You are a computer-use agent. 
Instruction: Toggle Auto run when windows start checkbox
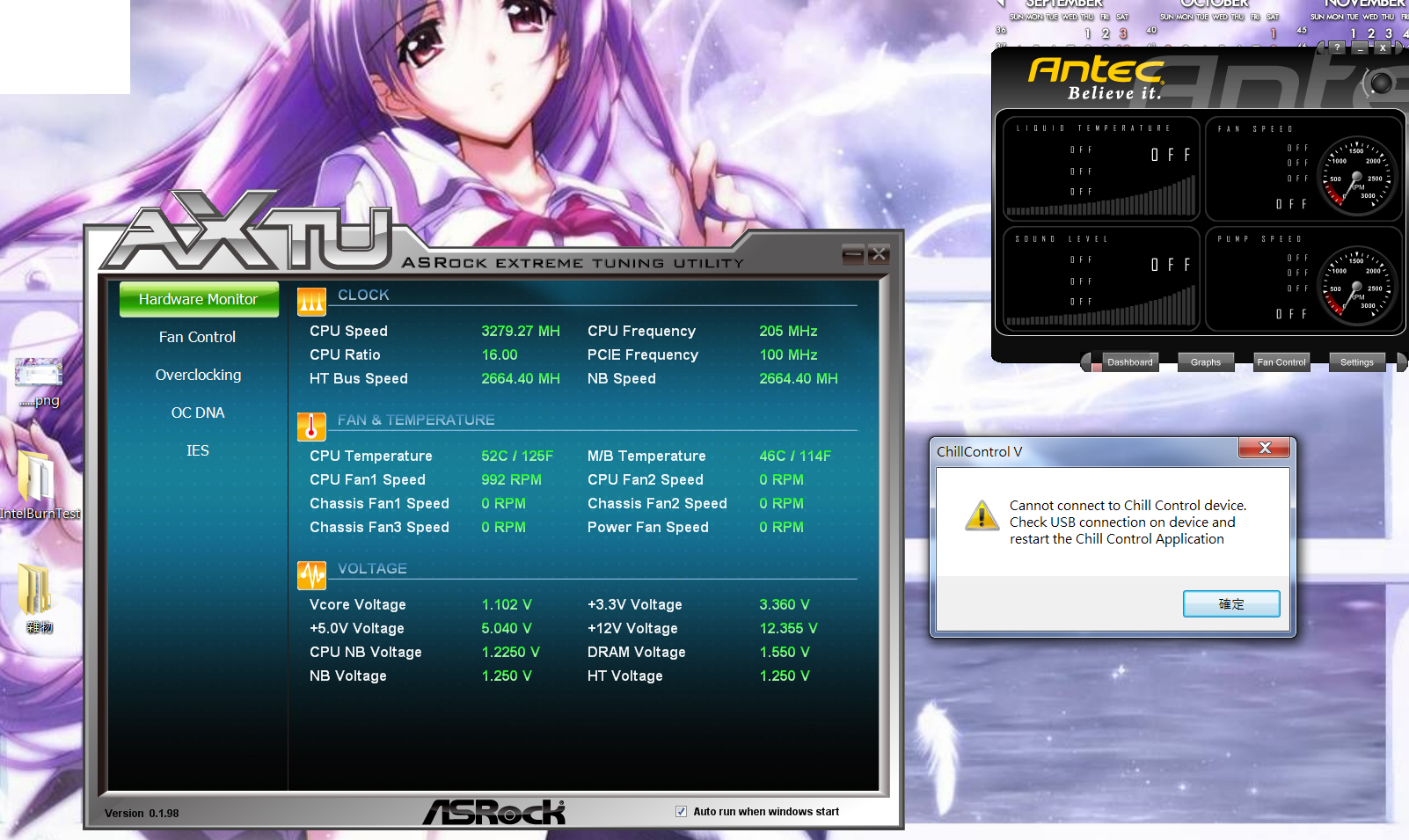point(681,812)
